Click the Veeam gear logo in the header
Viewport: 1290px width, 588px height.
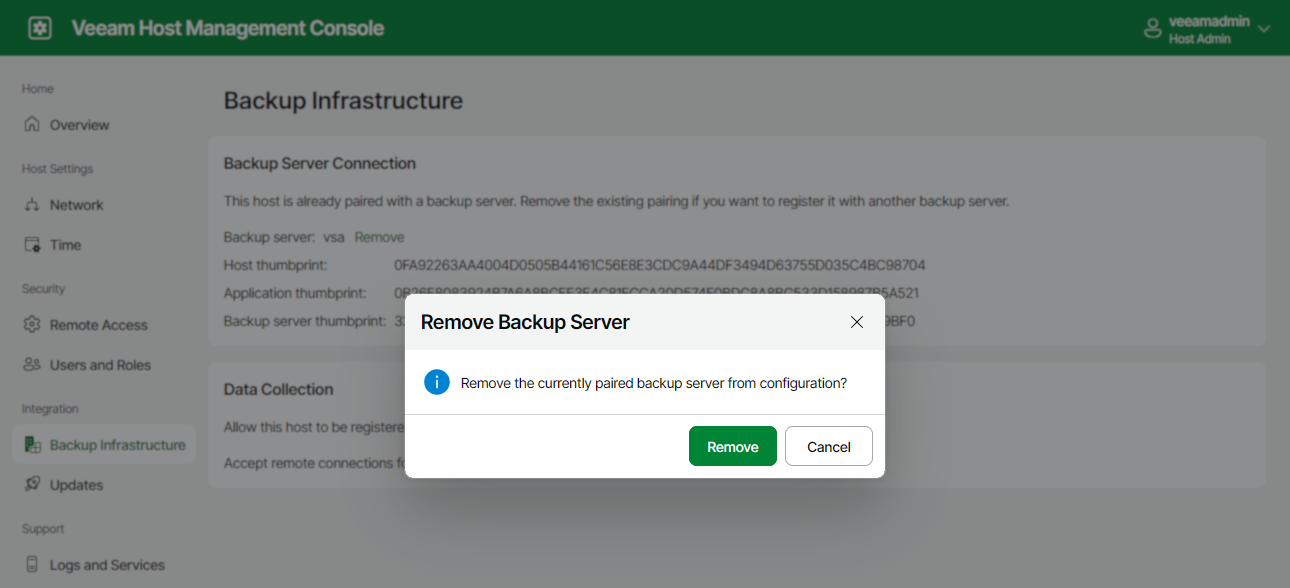39,27
